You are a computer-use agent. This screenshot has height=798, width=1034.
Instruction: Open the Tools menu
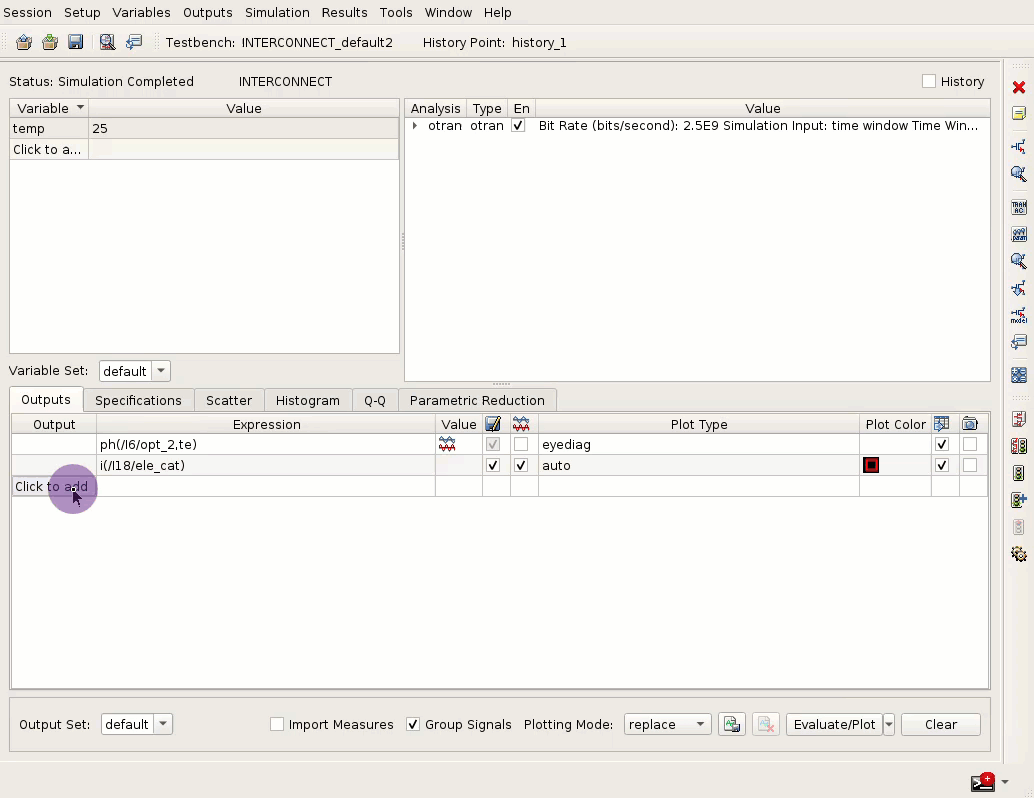(x=396, y=13)
